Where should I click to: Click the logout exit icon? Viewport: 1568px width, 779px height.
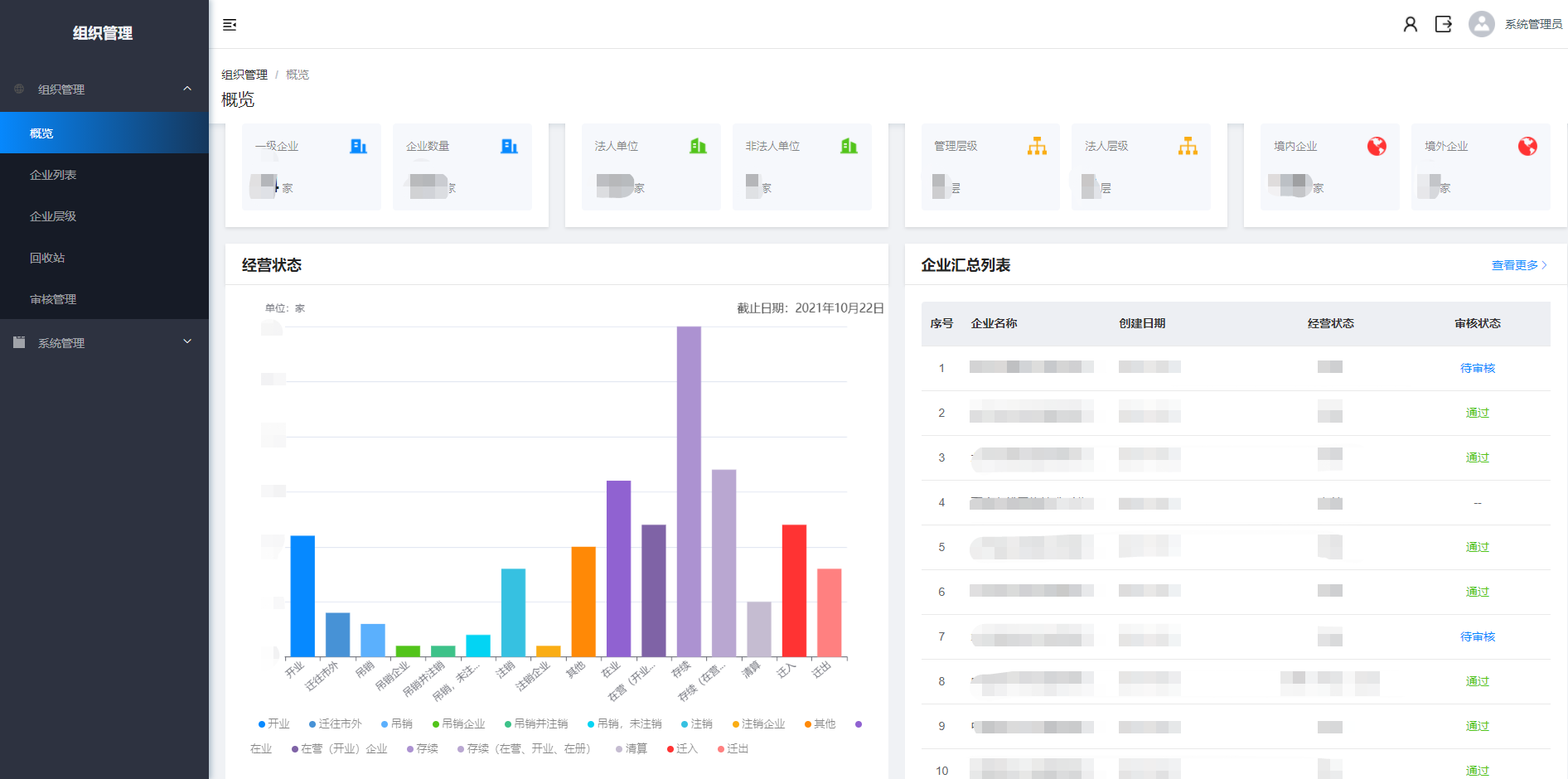[1443, 24]
